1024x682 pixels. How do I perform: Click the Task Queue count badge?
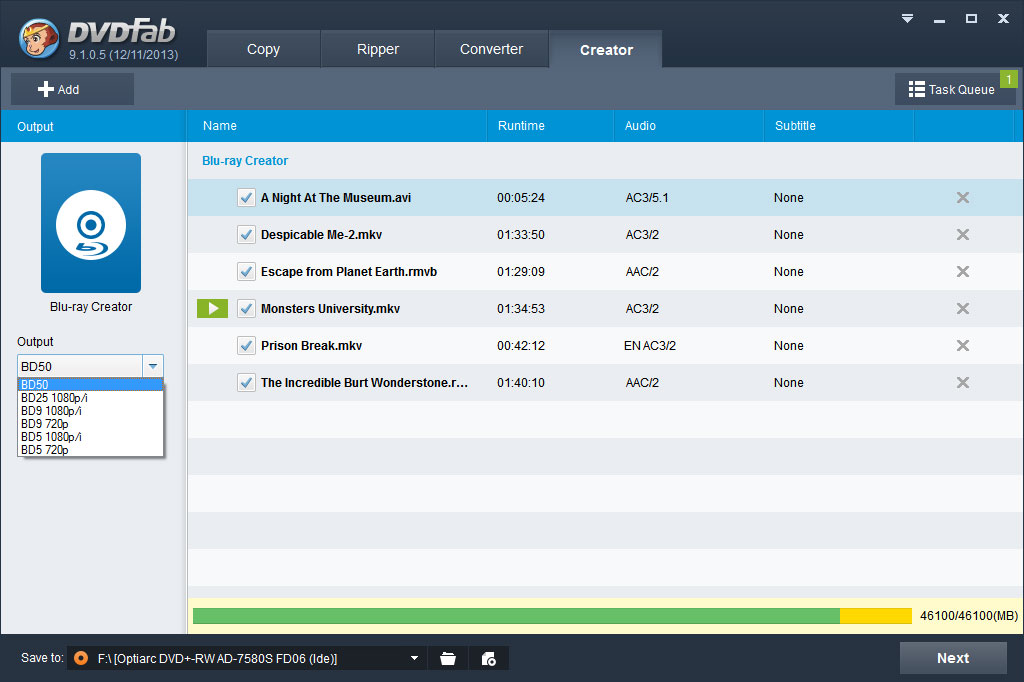coord(1009,79)
